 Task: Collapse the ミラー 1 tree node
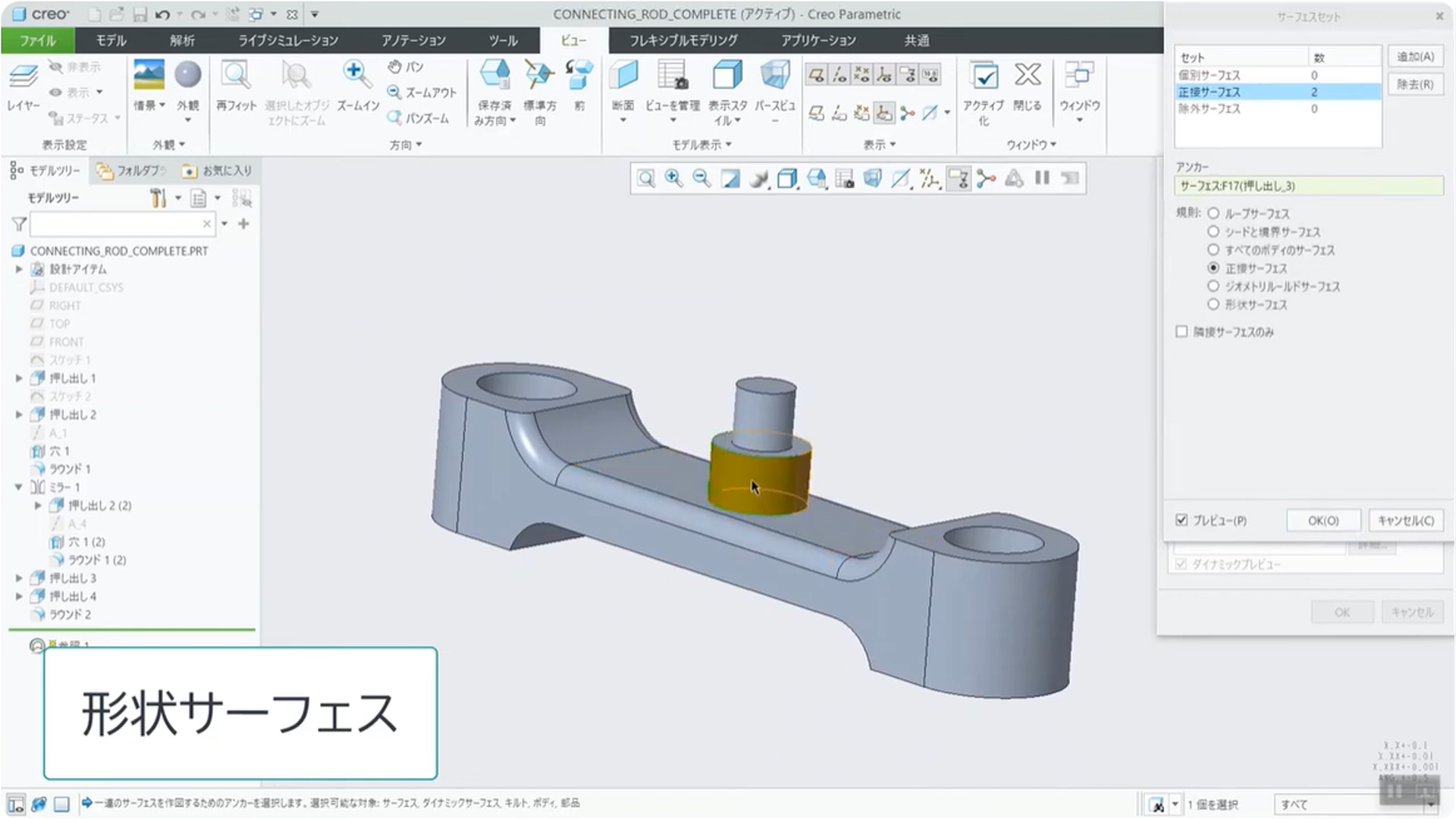click(x=19, y=487)
